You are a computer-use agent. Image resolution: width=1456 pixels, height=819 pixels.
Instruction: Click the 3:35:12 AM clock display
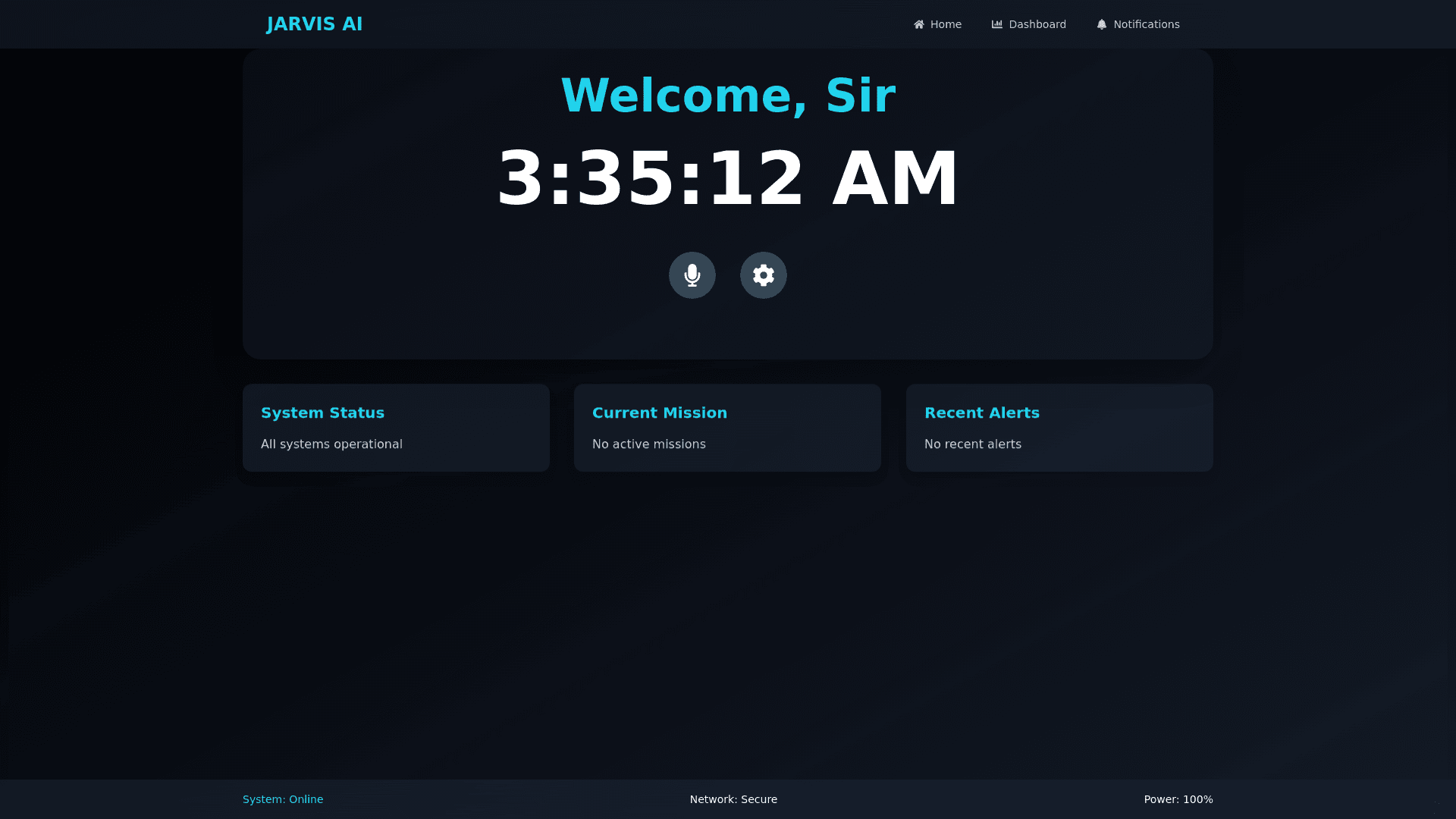(x=727, y=179)
